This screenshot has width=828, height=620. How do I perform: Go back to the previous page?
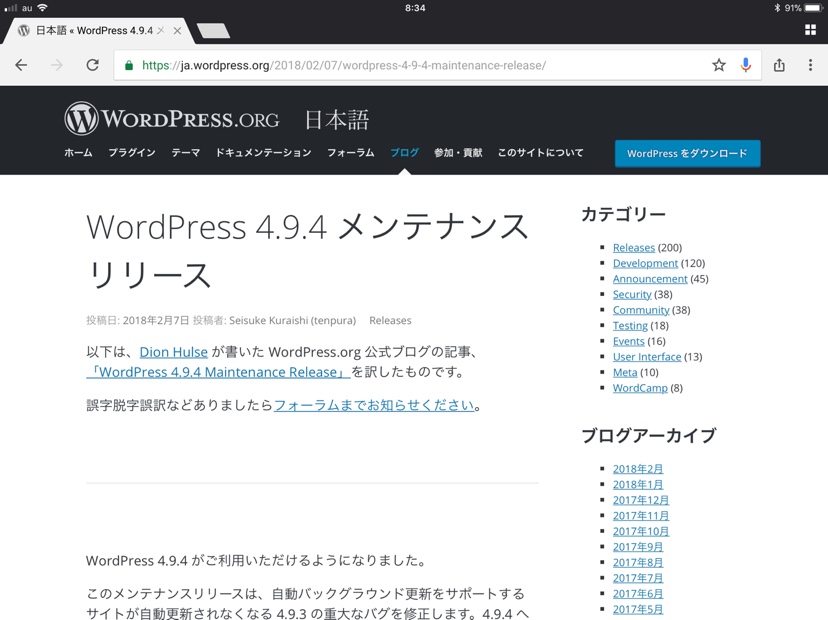tap(21, 65)
